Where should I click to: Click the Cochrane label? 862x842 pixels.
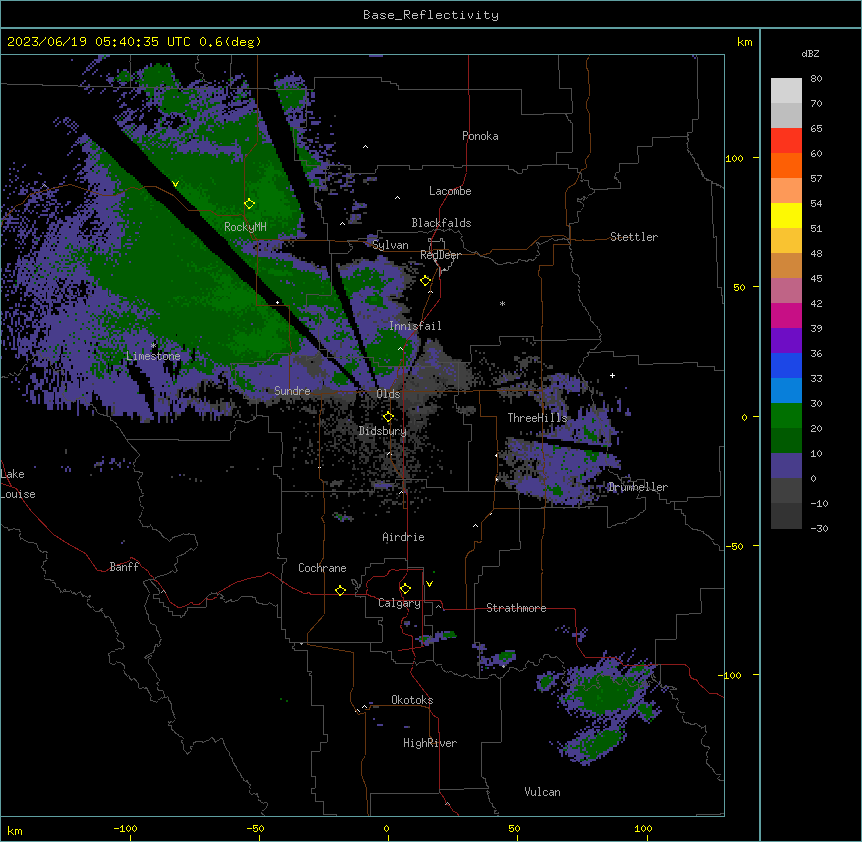(x=322, y=568)
